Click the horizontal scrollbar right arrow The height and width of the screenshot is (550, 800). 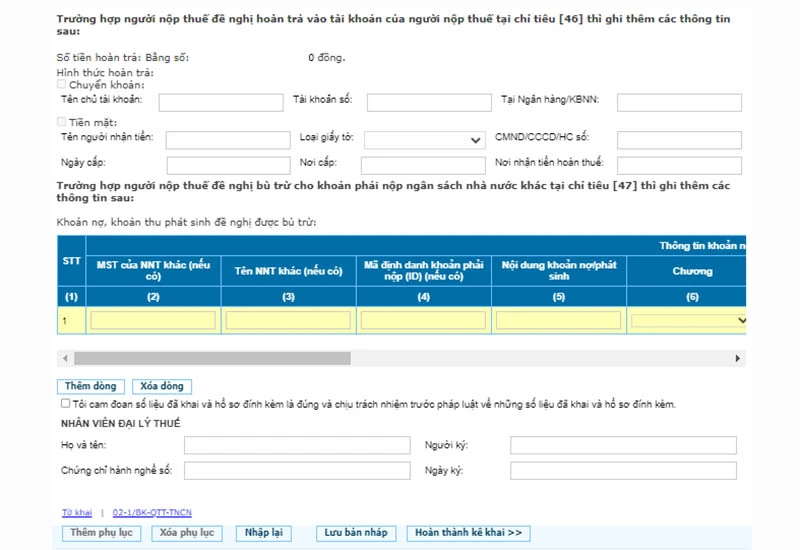pyautogui.click(x=739, y=358)
